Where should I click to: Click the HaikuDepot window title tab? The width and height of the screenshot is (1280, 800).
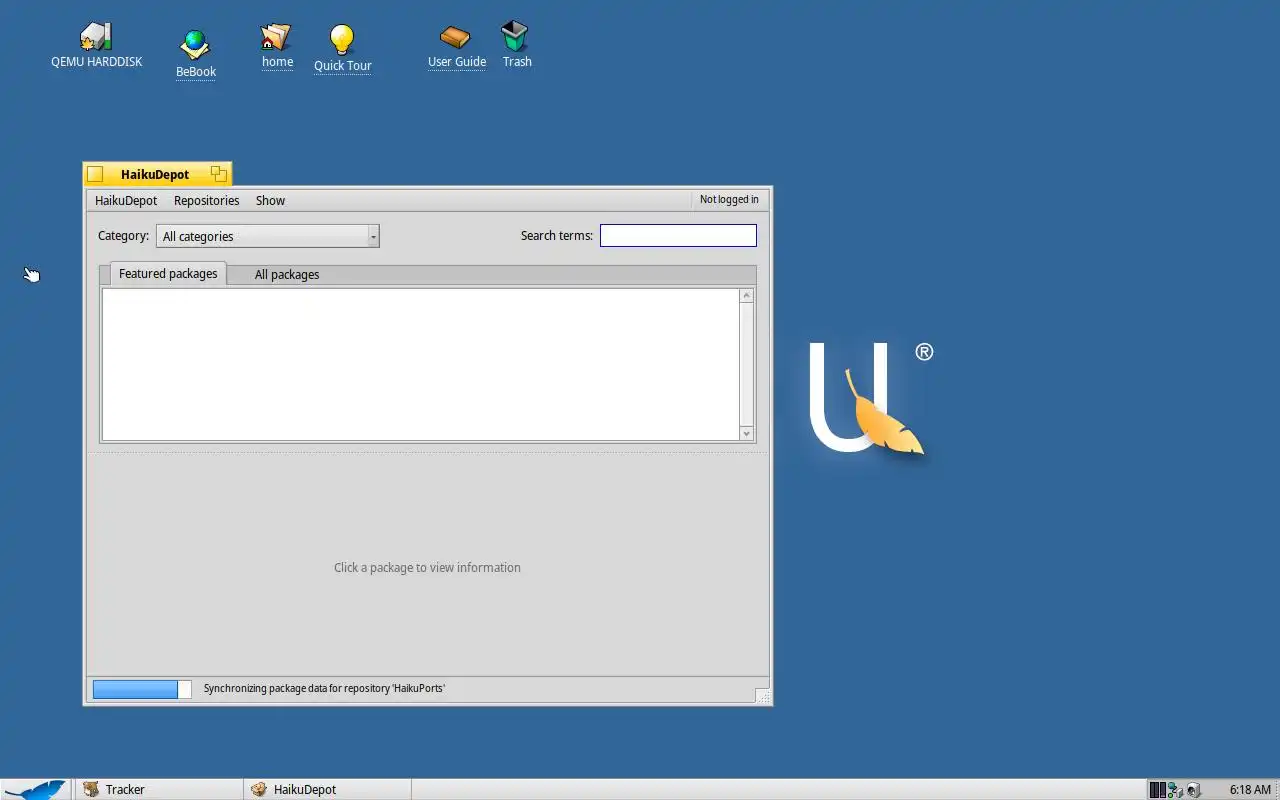(157, 174)
